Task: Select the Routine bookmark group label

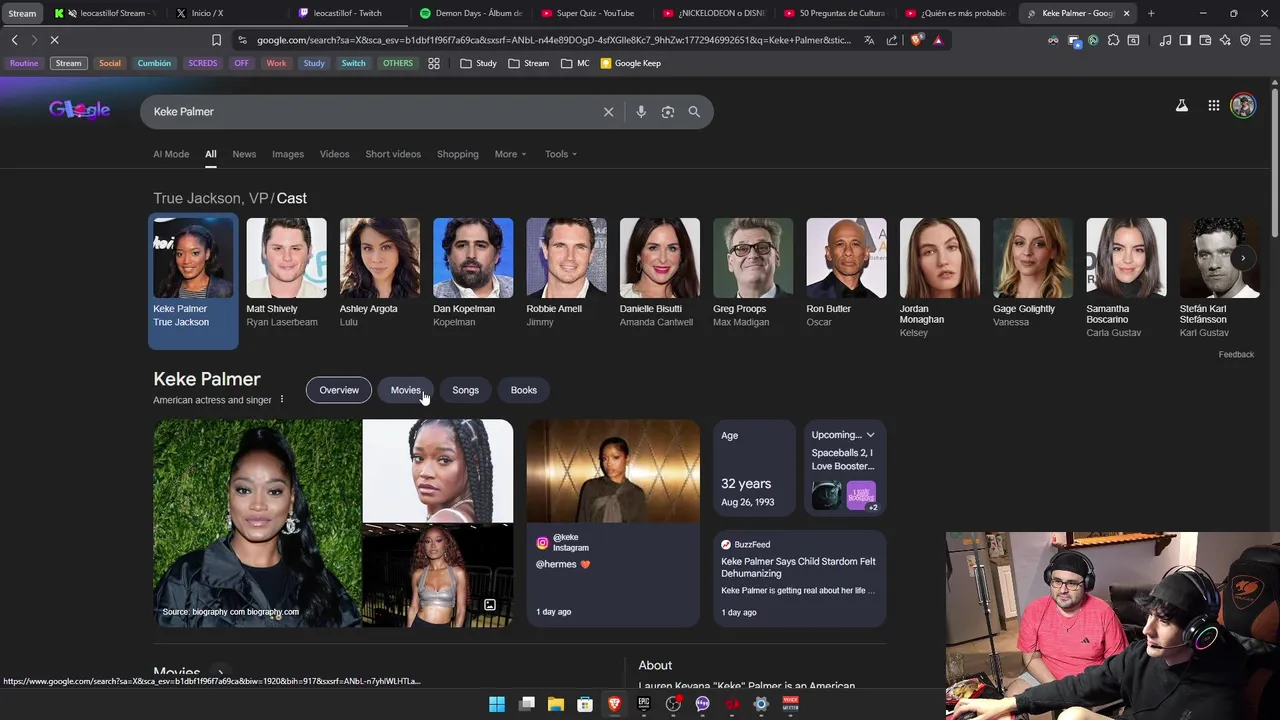Action: click(24, 63)
